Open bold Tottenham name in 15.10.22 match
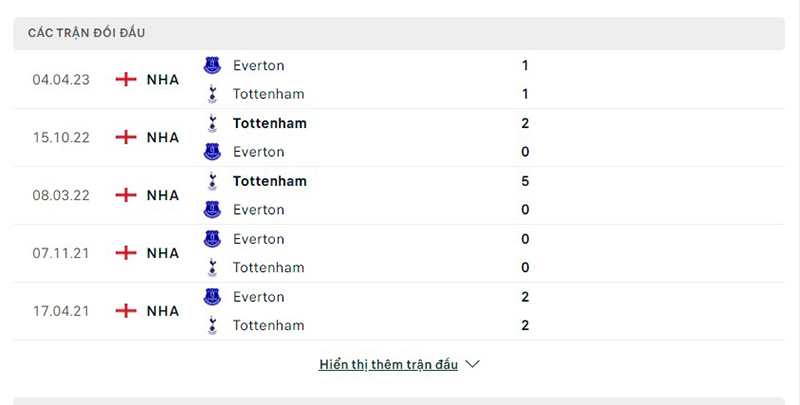This screenshot has height=405, width=800. (269, 123)
